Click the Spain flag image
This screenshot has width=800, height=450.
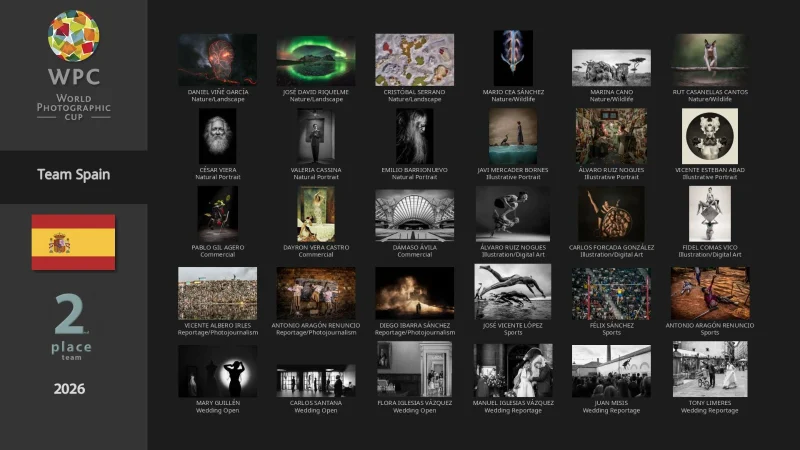(73, 242)
